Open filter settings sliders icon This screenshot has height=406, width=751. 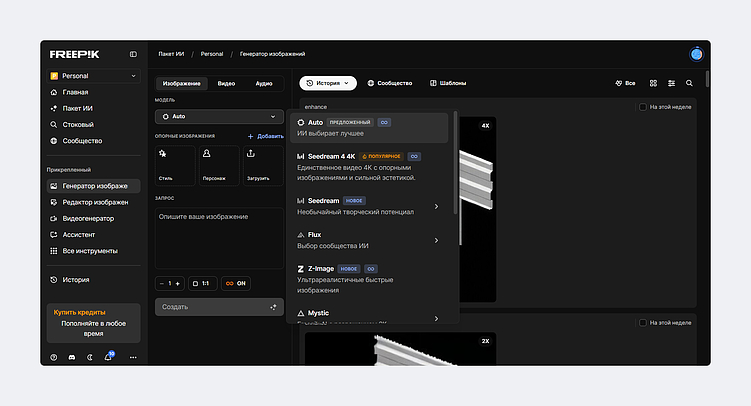click(671, 83)
